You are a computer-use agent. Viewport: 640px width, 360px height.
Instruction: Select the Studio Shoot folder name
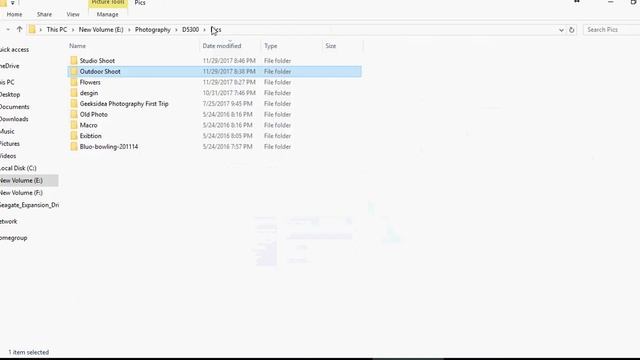tap(97, 60)
